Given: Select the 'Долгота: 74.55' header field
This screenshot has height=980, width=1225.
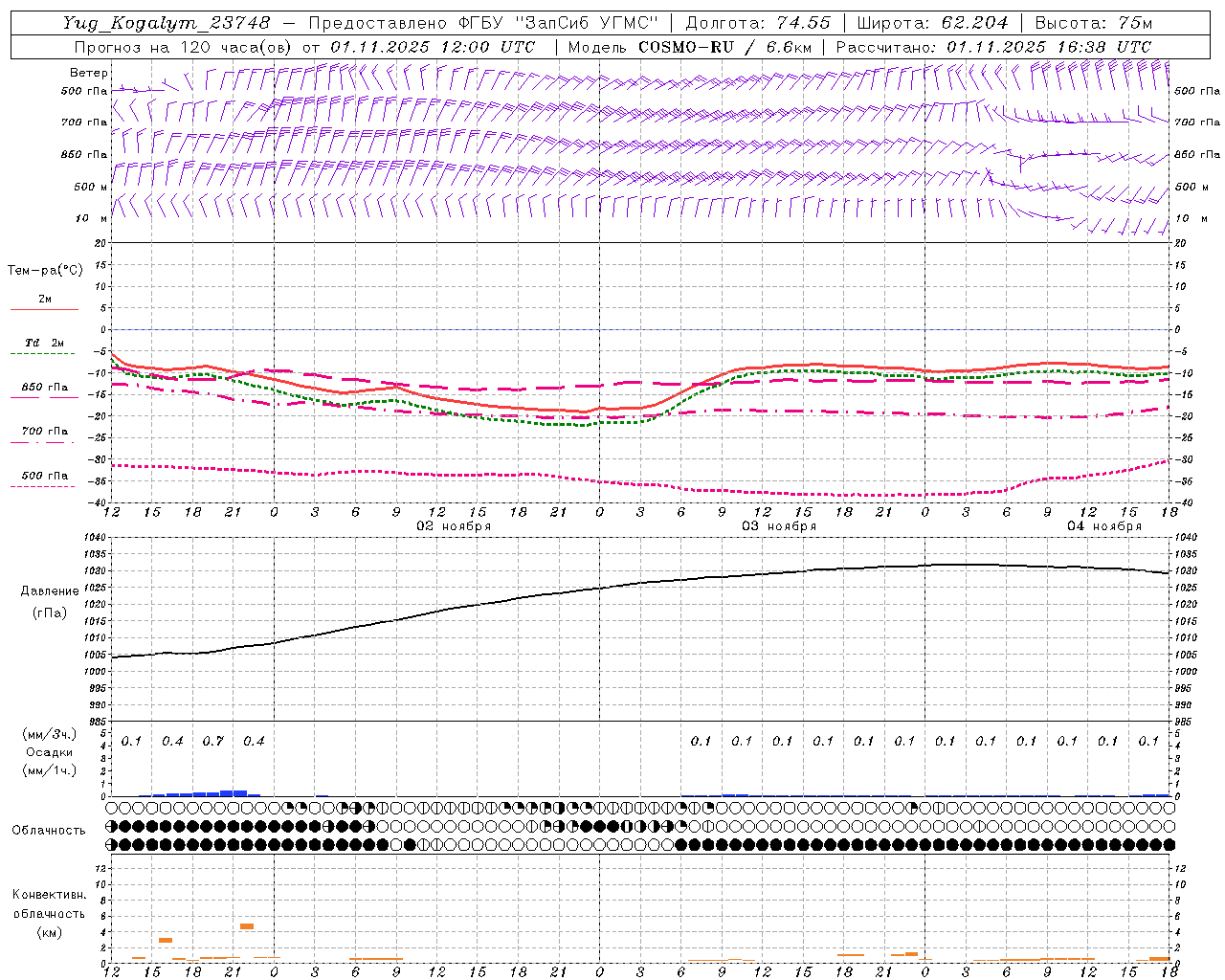Looking at the screenshot, I should tap(759, 23).
